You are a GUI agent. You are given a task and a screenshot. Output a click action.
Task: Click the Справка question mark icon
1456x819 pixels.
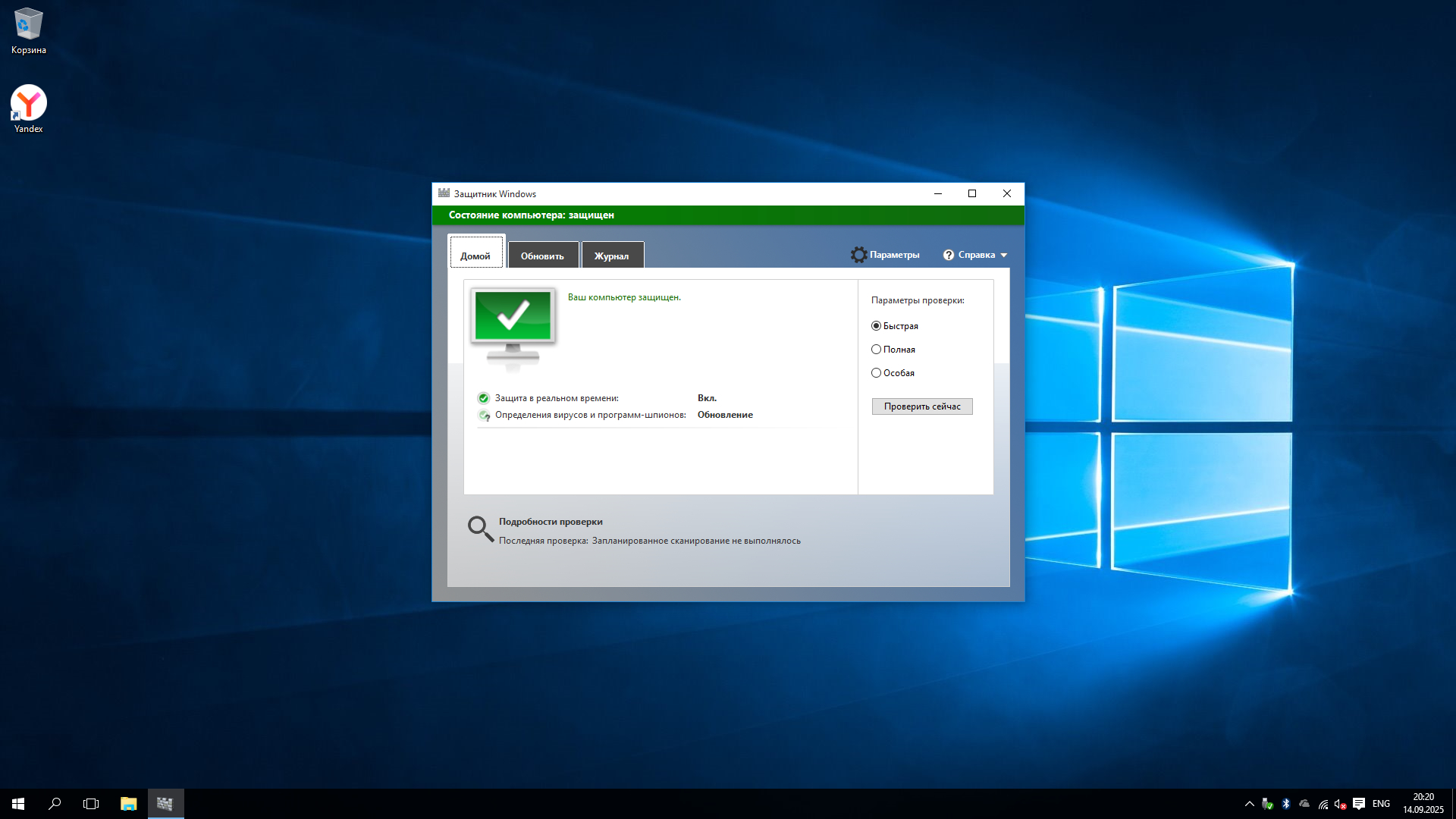949,255
